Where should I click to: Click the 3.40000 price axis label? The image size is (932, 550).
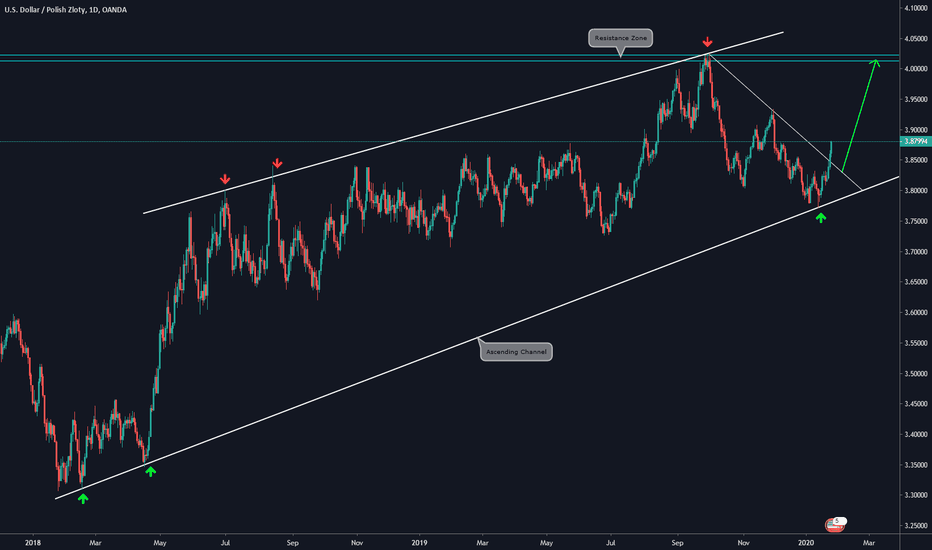[916, 434]
